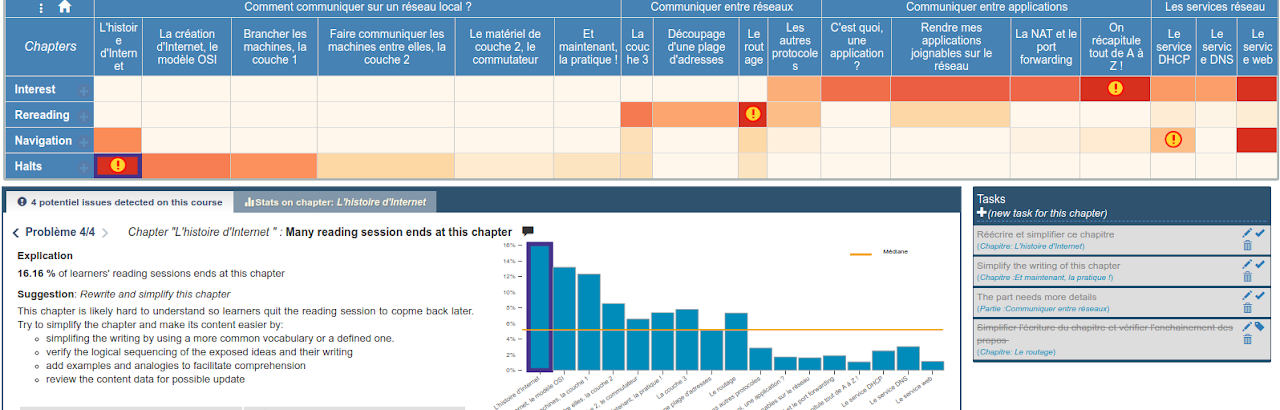The height and width of the screenshot is (410, 1280).
Task: Click warning icon in Interest row
Action: tap(1115, 89)
